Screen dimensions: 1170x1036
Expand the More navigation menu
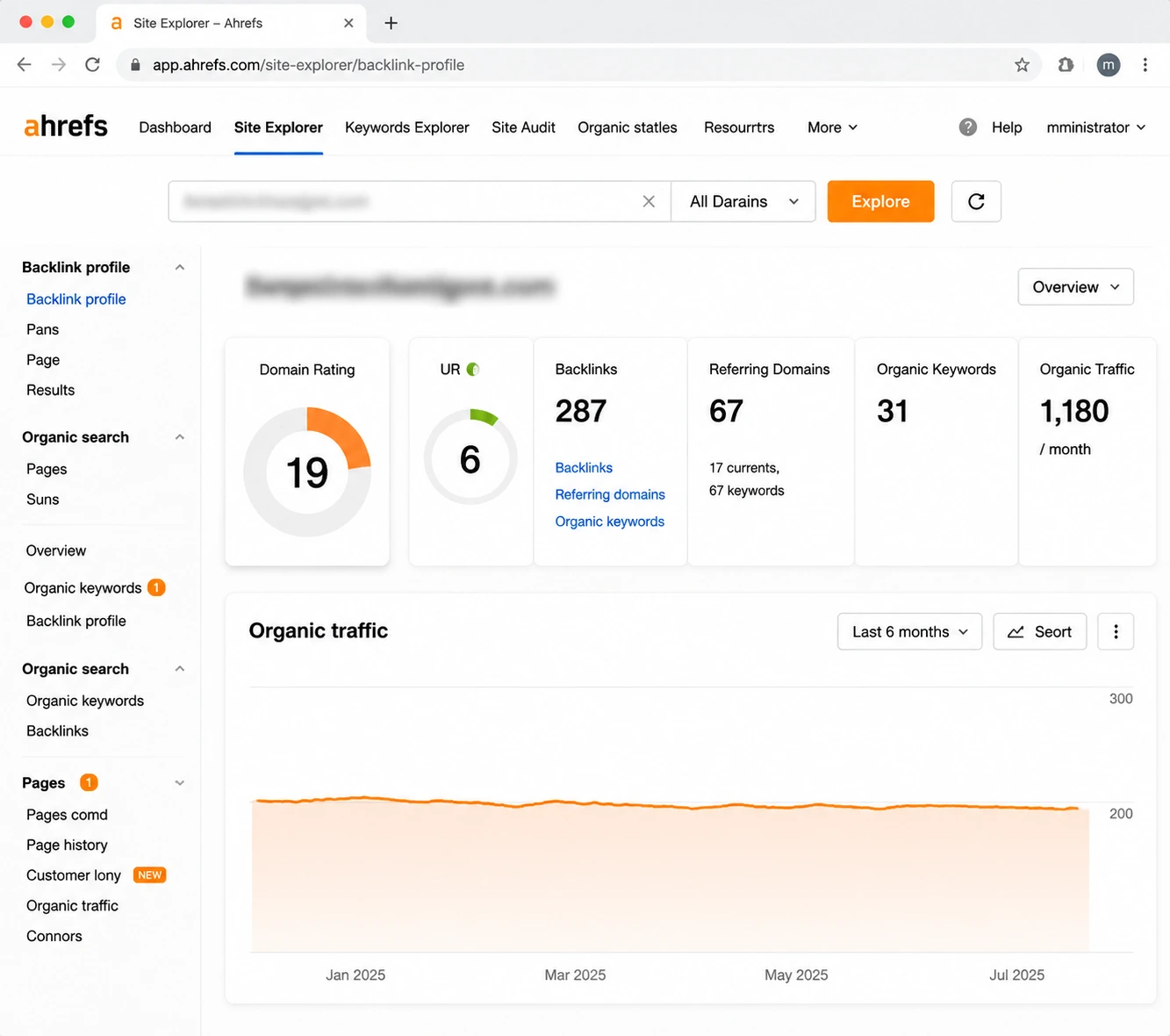[832, 127]
